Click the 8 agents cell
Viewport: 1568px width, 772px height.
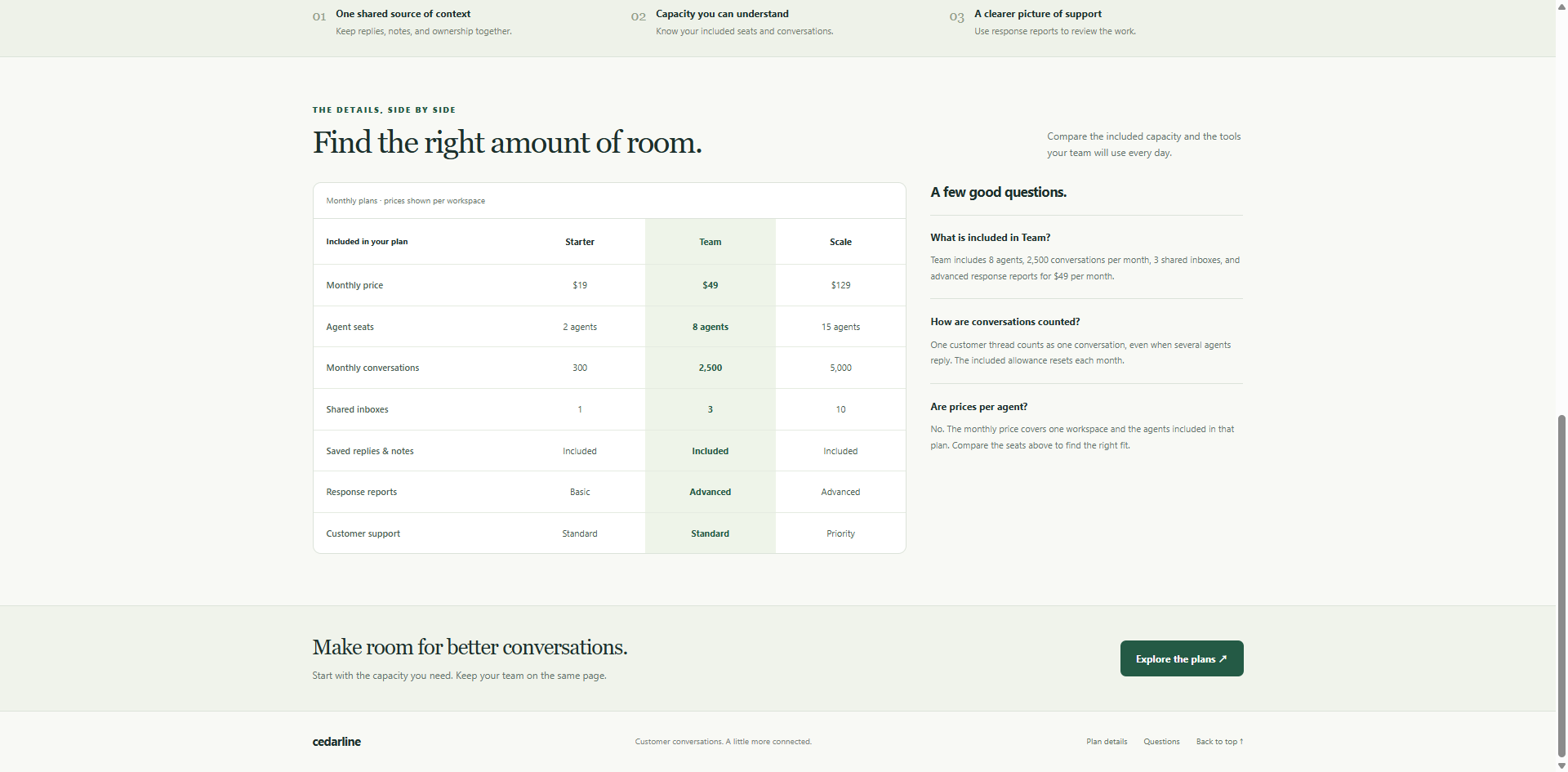(710, 327)
